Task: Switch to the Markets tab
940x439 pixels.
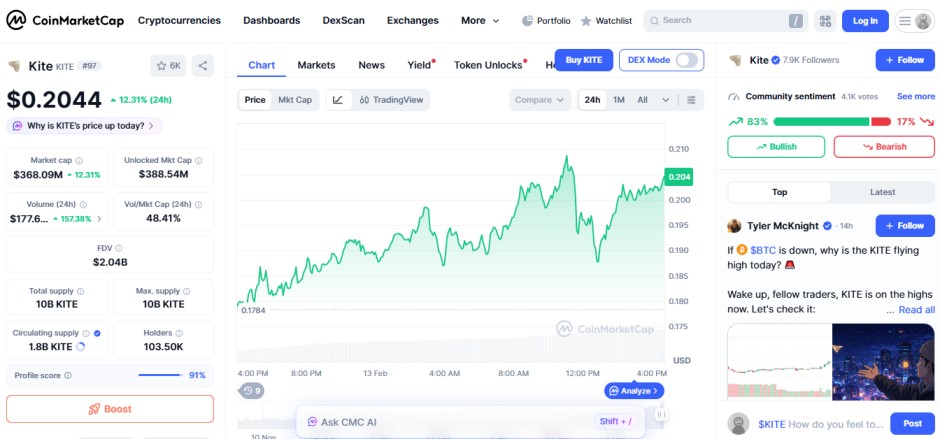Action: (317, 65)
